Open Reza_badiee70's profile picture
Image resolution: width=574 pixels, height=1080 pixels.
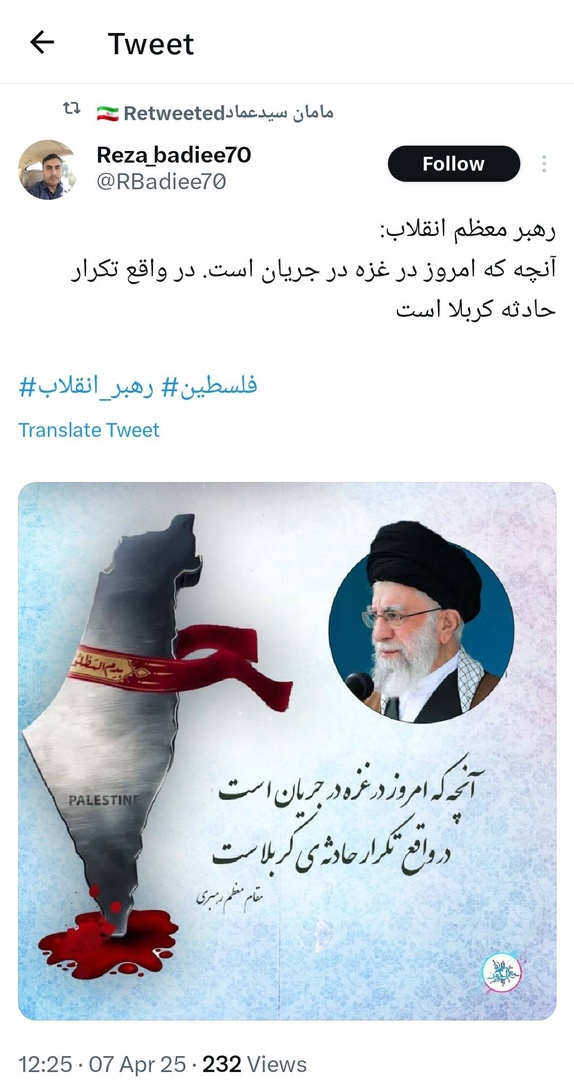(x=47, y=169)
